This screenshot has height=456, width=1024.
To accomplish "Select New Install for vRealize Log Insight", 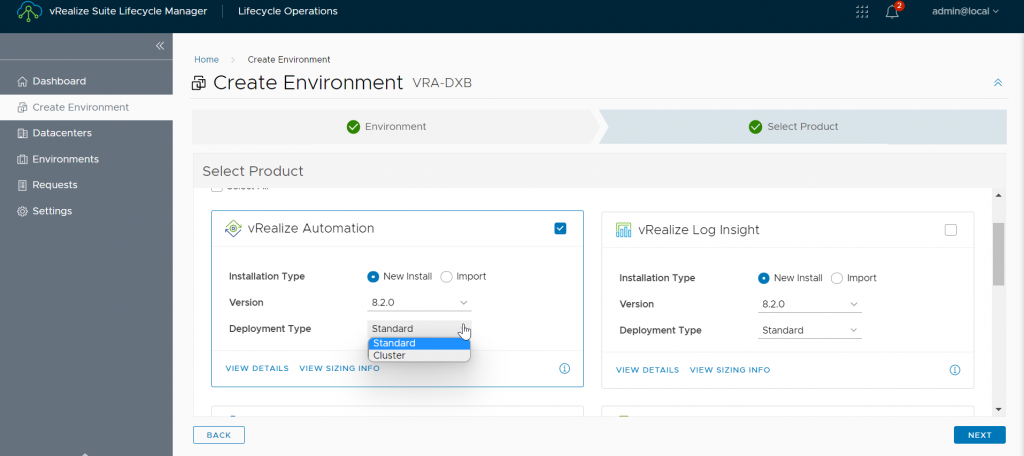I will (x=763, y=278).
